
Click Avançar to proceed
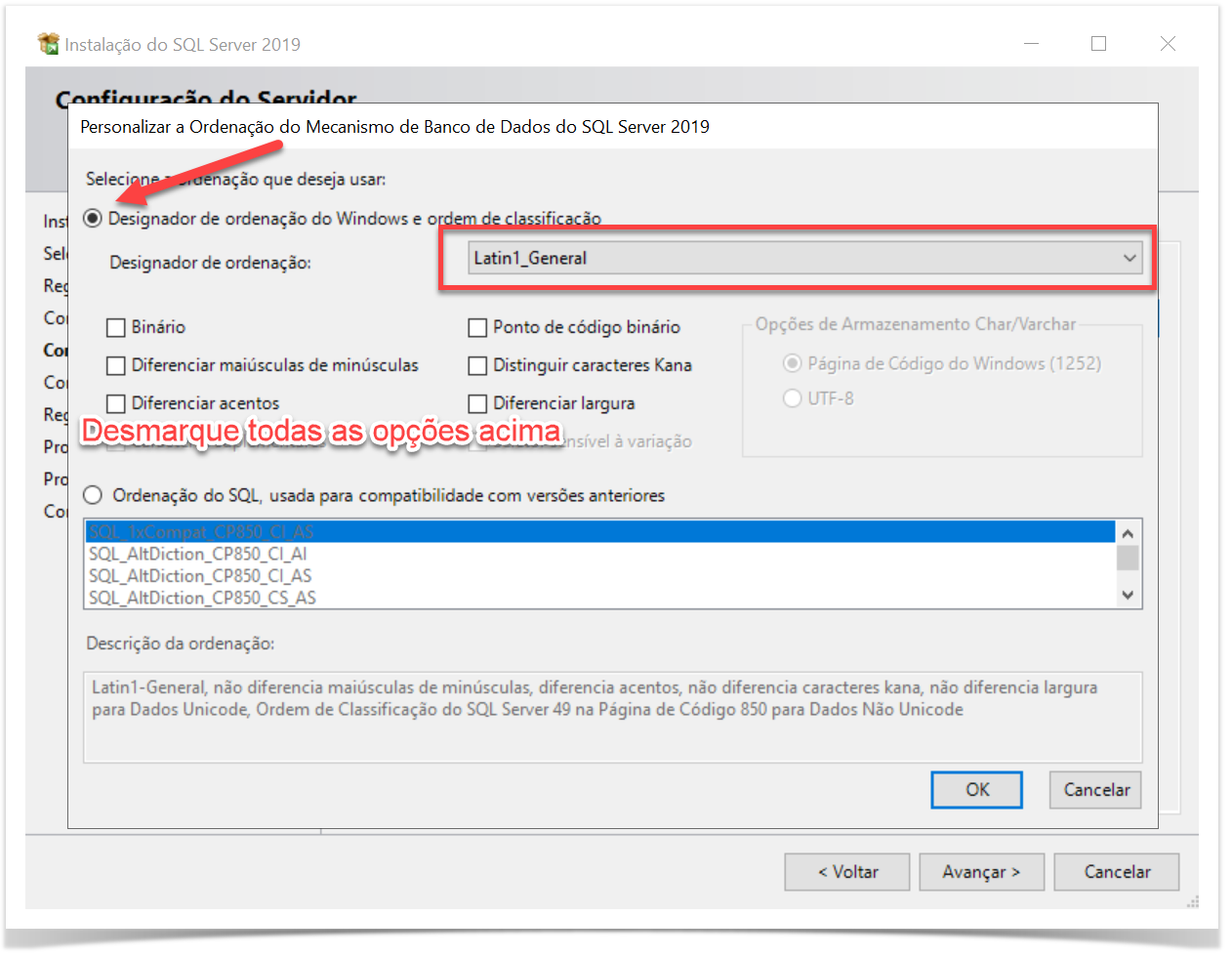[981, 872]
